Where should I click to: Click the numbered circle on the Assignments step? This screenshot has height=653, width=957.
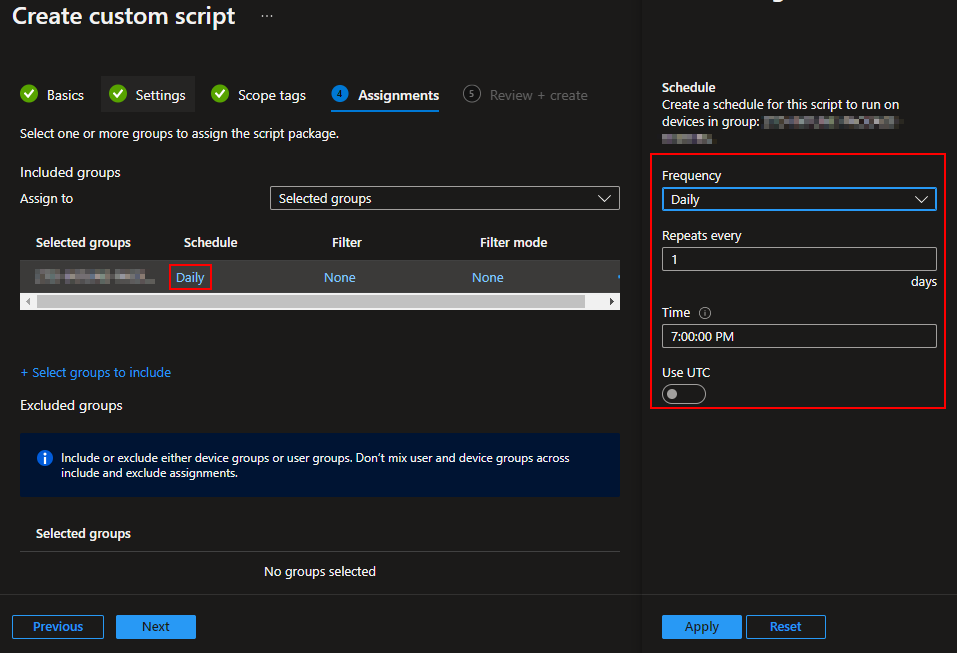[339, 95]
